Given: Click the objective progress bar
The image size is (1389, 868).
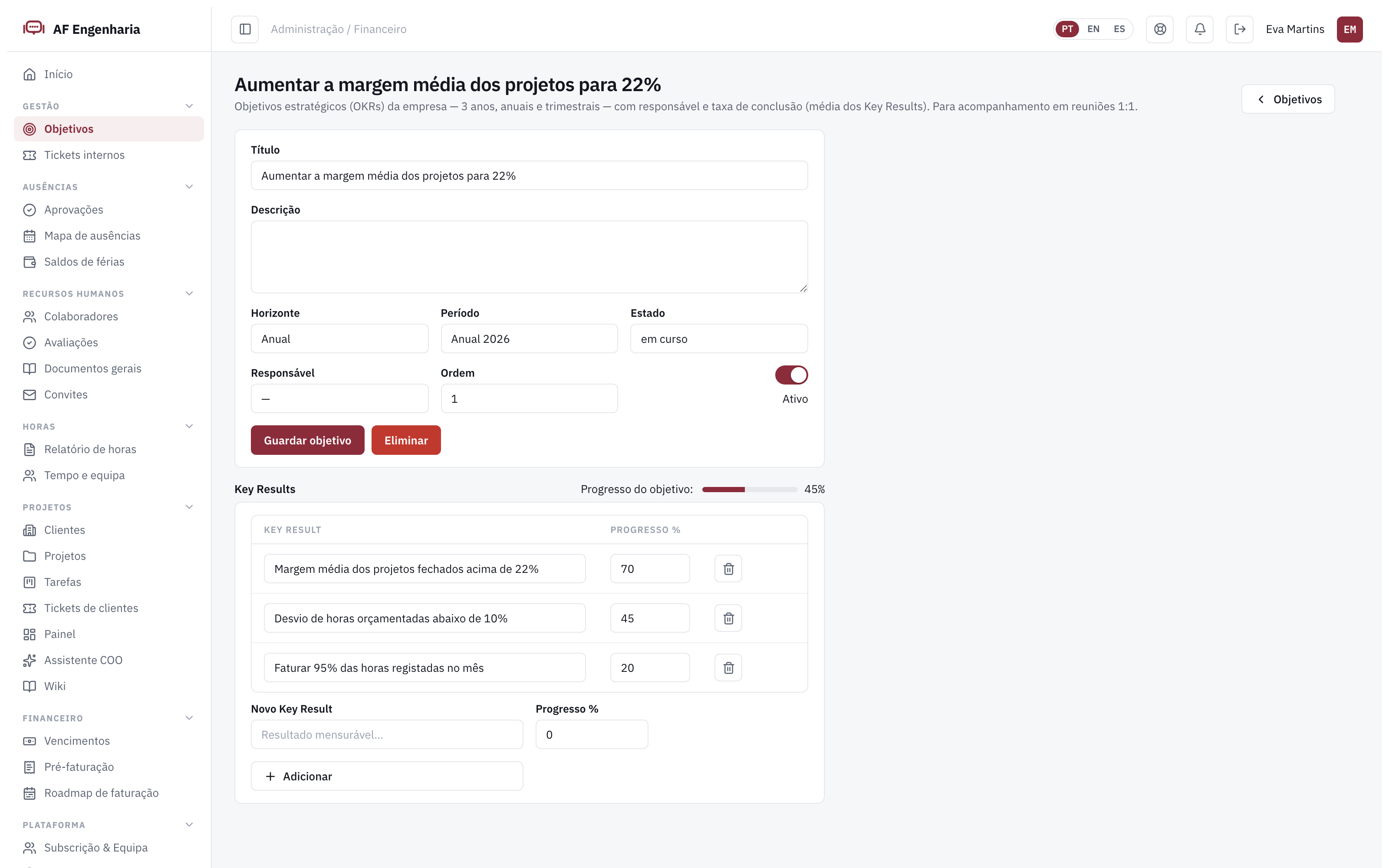Looking at the screenshot, I should (x=750, y=489).
